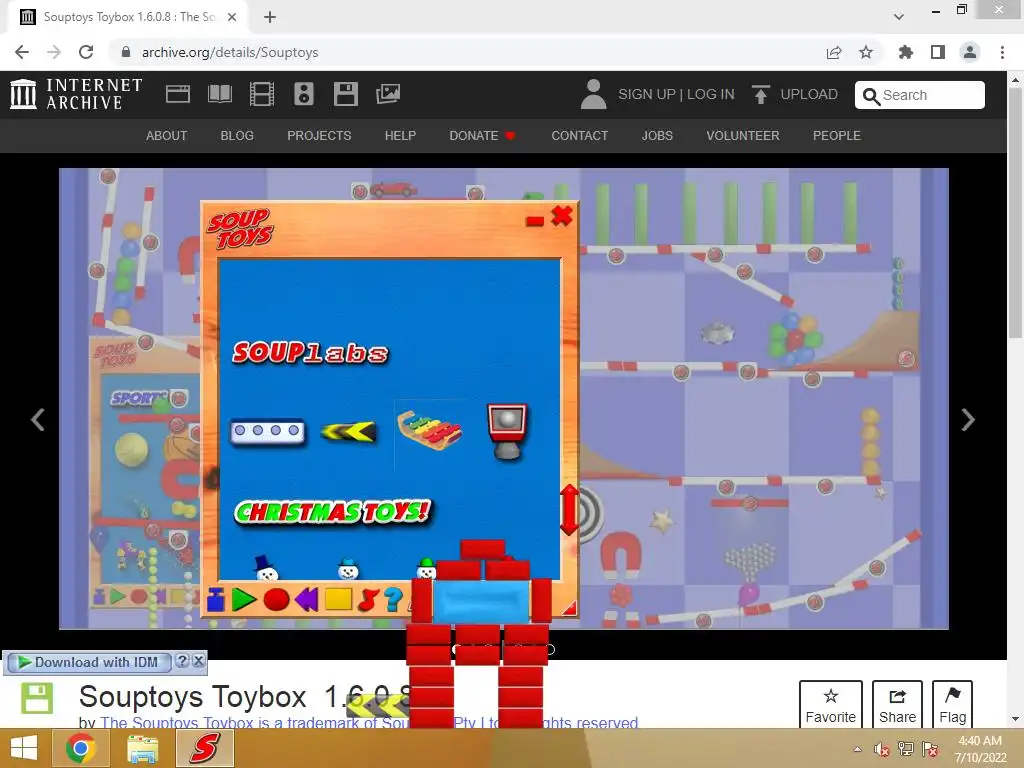This screenshot has height=768, width=1024.
Task: Open the tab search dropdown chevron
Action: click(x=899, y=17)
